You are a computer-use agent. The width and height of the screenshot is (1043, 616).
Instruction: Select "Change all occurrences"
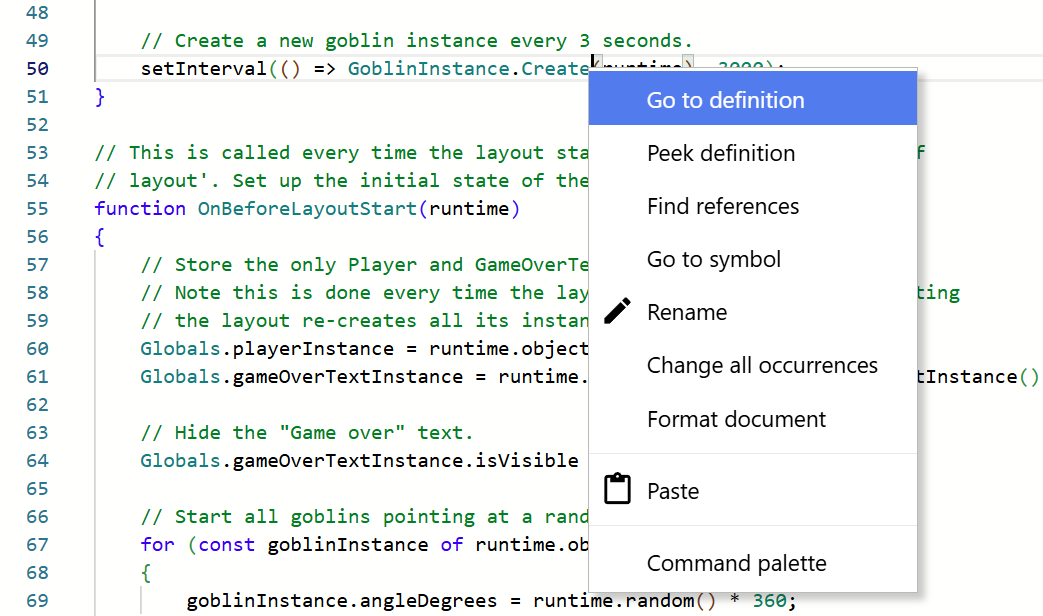[x=762, y=367]
